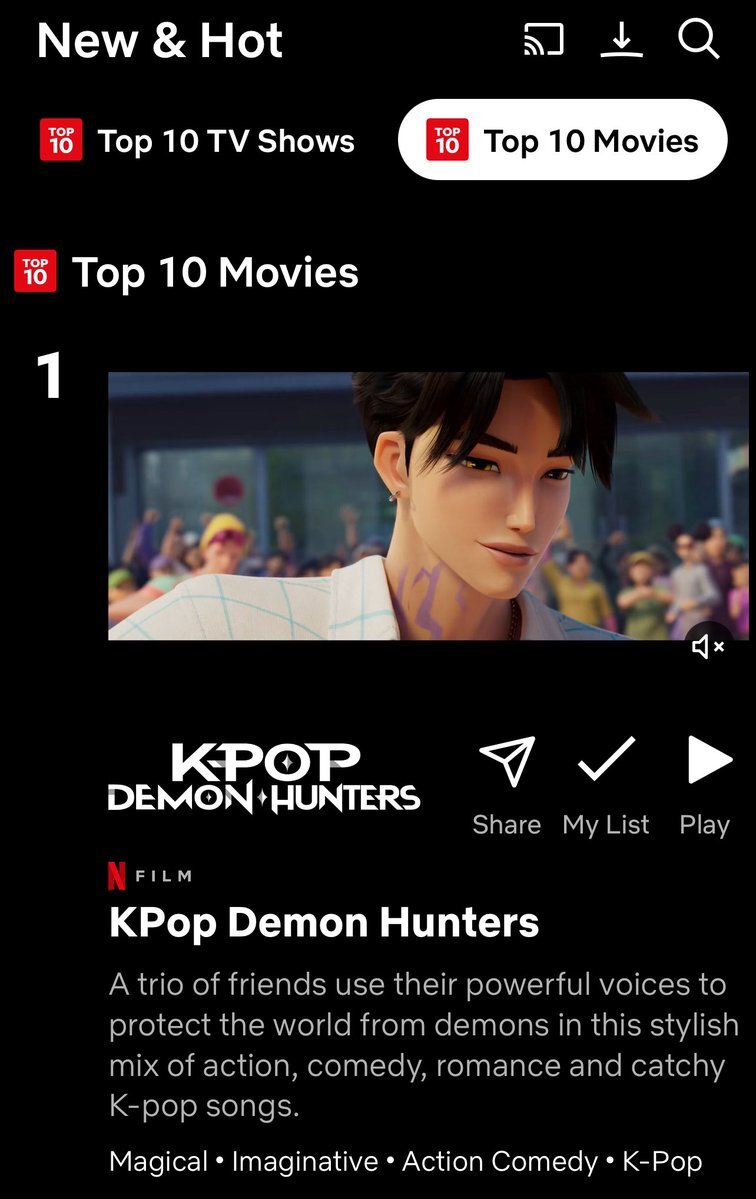Image resolution: width=756 pixels, height=1199 pixels.
Task: Unmute the trailer with the speaker icon
Action: click(x=708, y=648)
